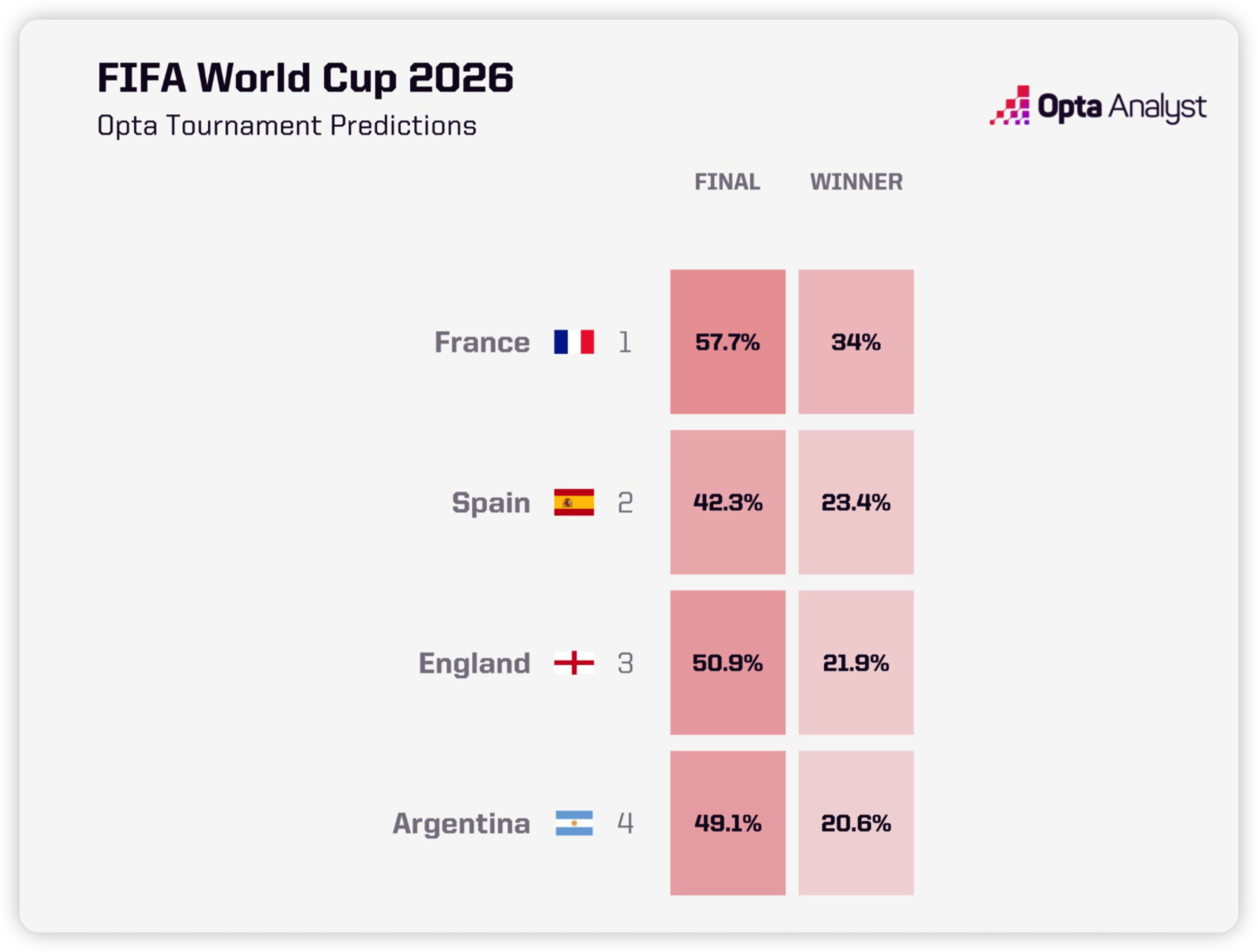
Task: Click the France flag icon
Action: click(x=574, y=342)
